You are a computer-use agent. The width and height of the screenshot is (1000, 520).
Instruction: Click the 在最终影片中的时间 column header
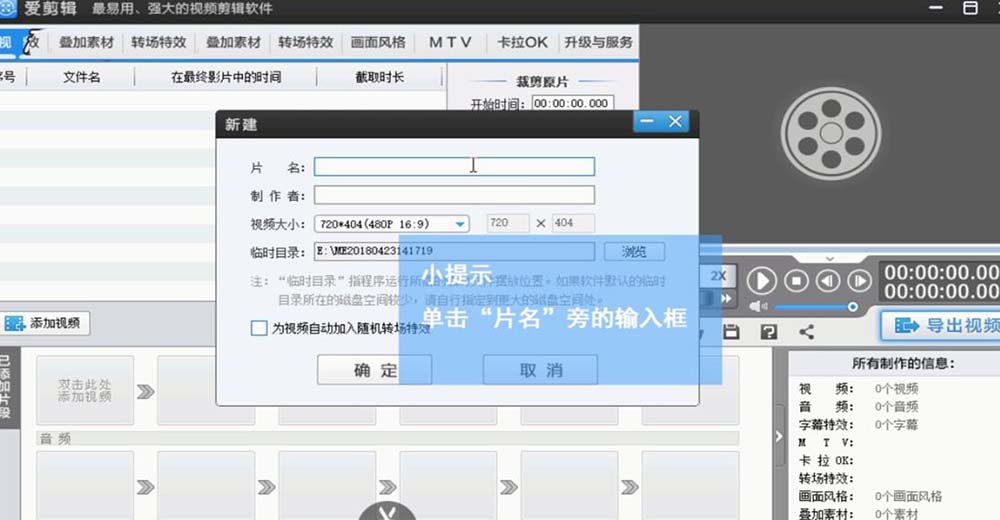click(226, 77)
